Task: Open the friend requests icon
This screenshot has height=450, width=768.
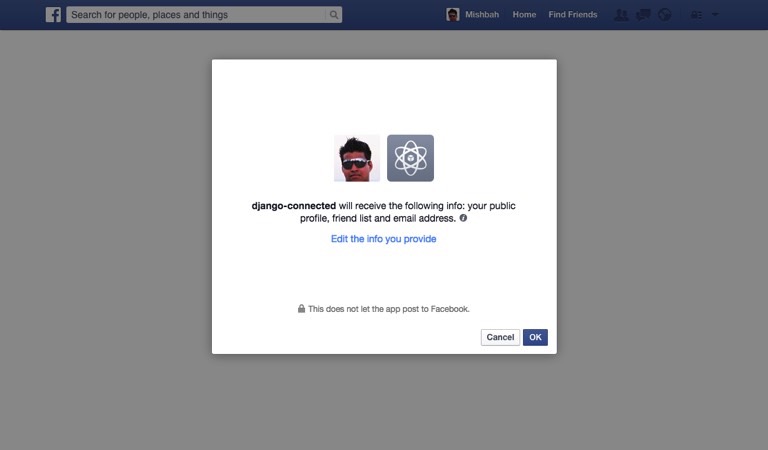Action: 621,15
